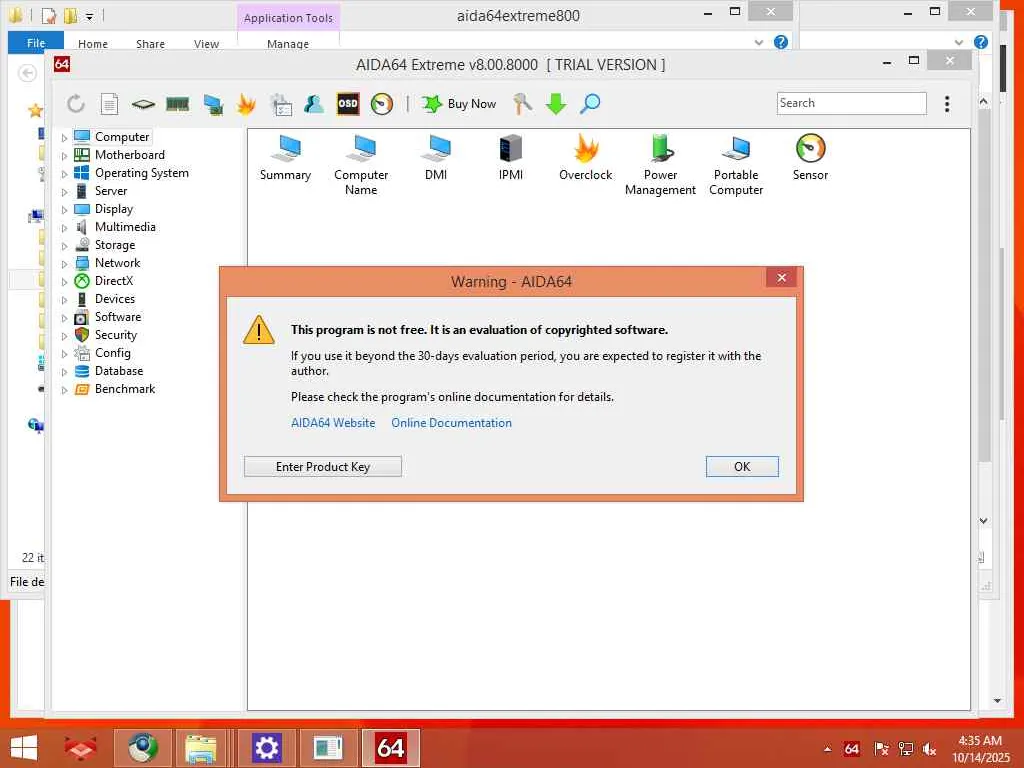1024x768 pixels.
Task: Click the motherboard chip toolbar icon
Action: (143, 104)
